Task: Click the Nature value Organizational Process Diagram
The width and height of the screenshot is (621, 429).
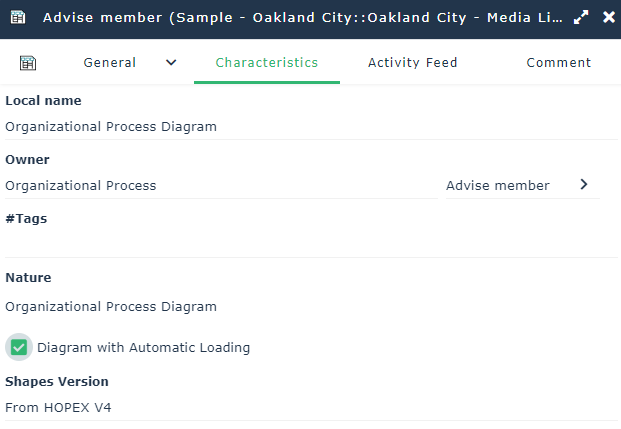Action: pyautogui.click(x=111, y=307)
